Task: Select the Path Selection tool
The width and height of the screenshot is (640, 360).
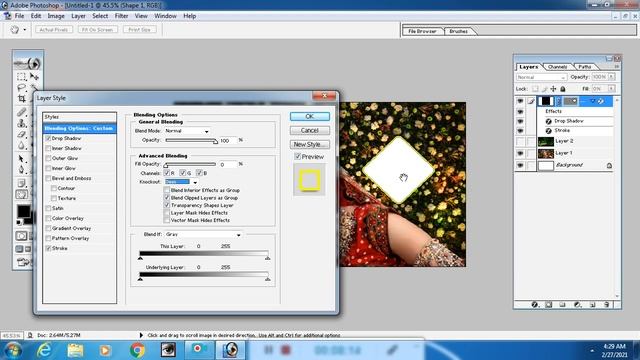Action: tap(22, 159)
